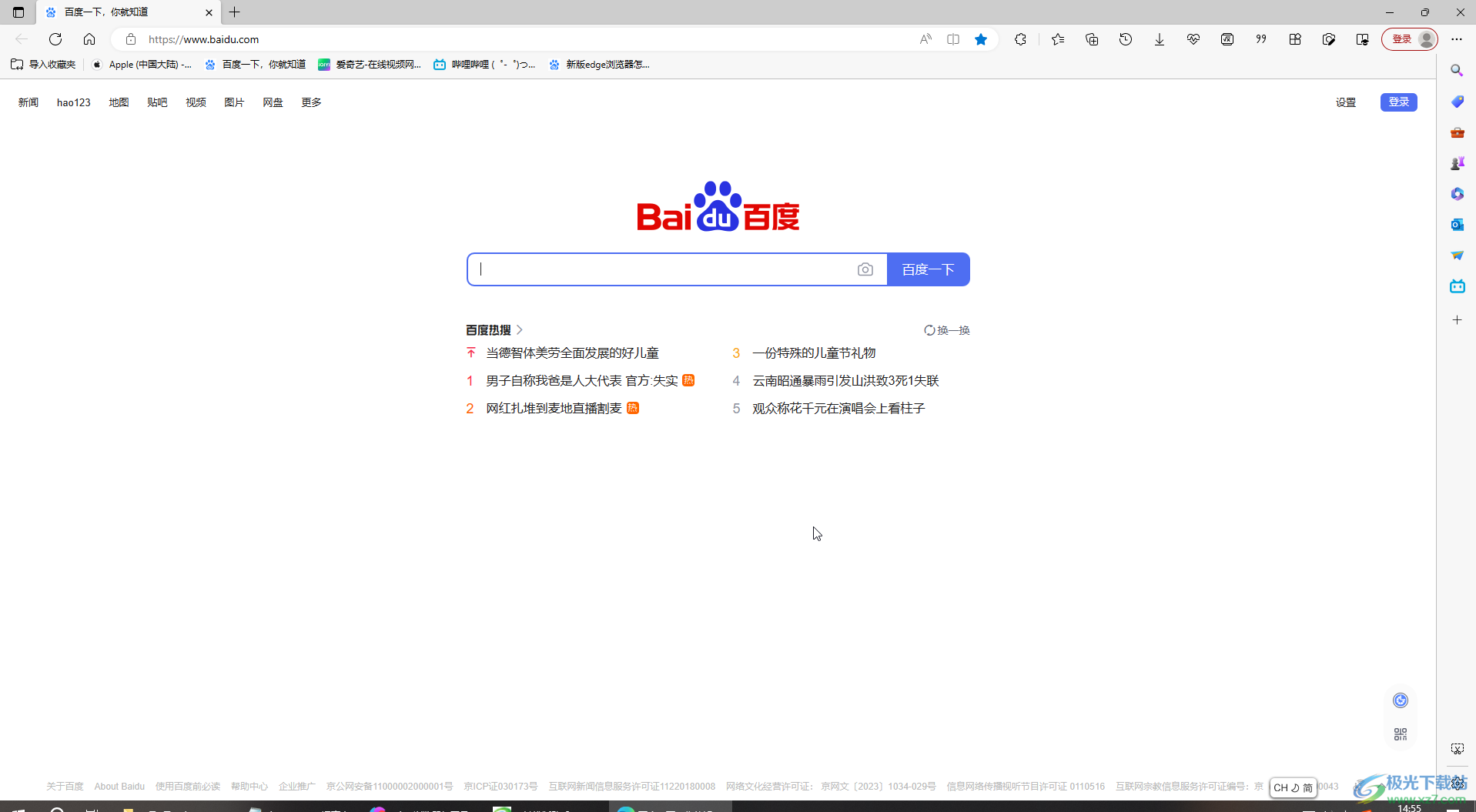Screen dimensions: 1476x812
Task: Focus the Baidu search input box
Action: point(662,269)
